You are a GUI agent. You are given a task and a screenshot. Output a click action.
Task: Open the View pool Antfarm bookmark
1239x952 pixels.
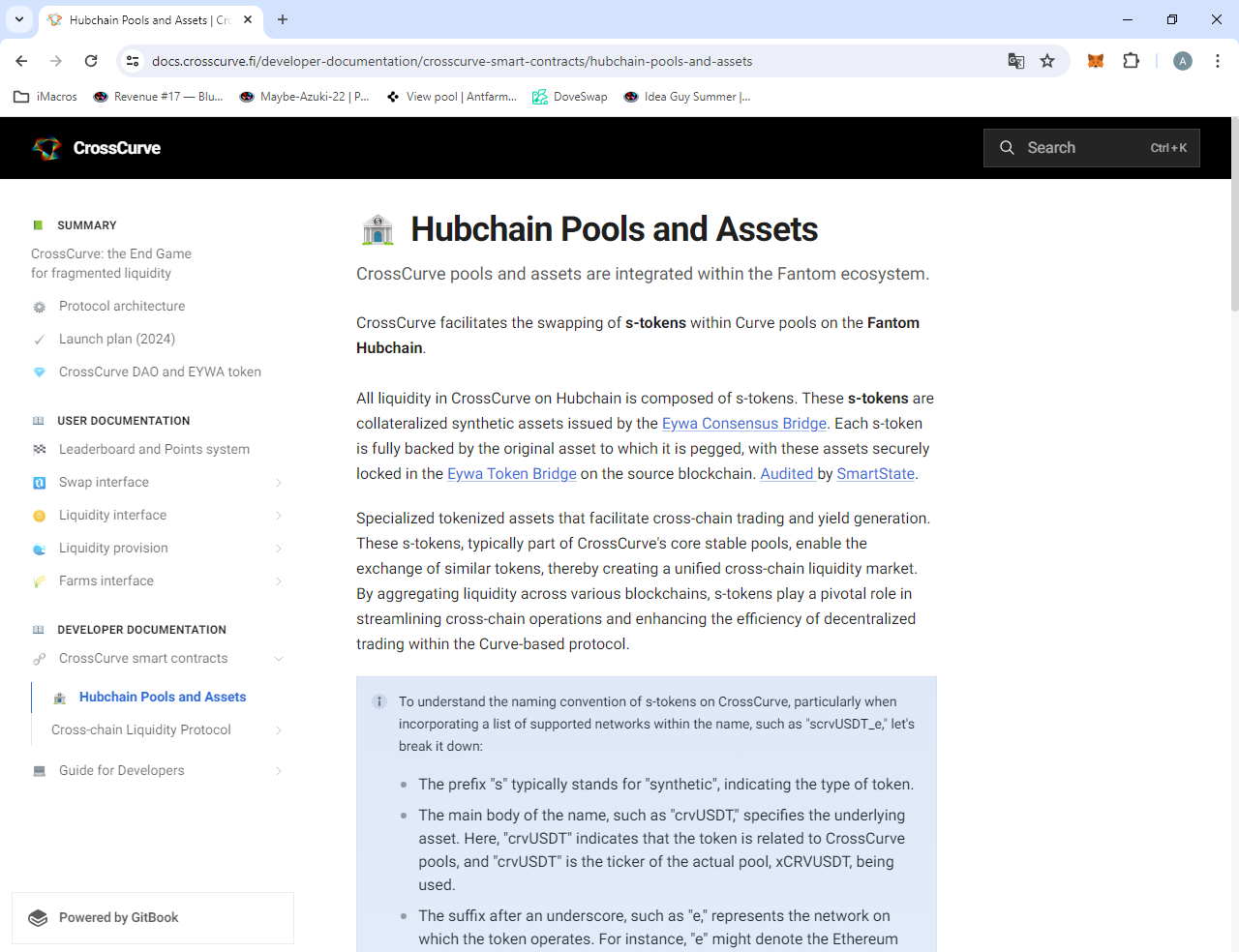point(451,97)
